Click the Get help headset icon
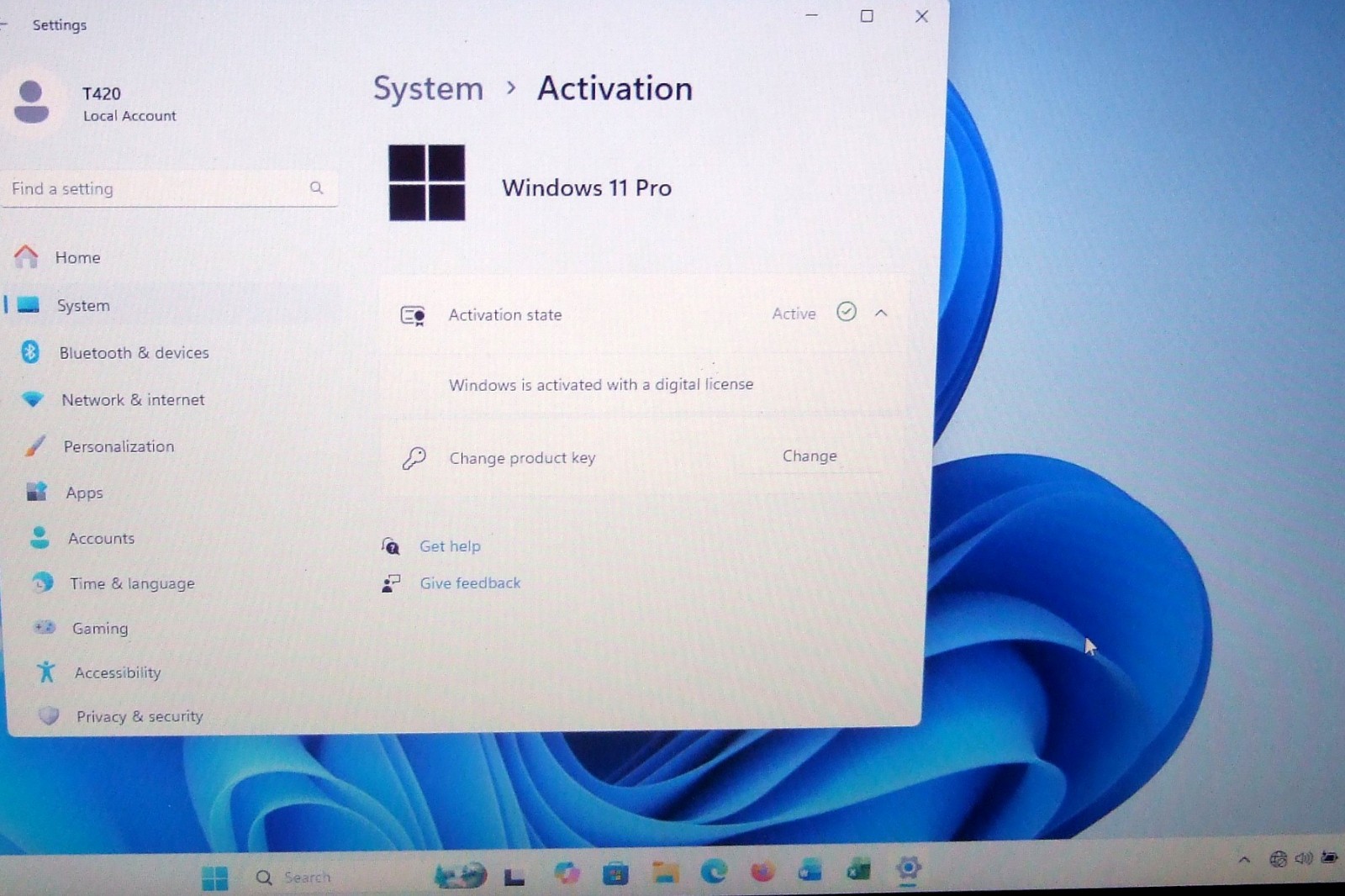 [x=390, y=546]
